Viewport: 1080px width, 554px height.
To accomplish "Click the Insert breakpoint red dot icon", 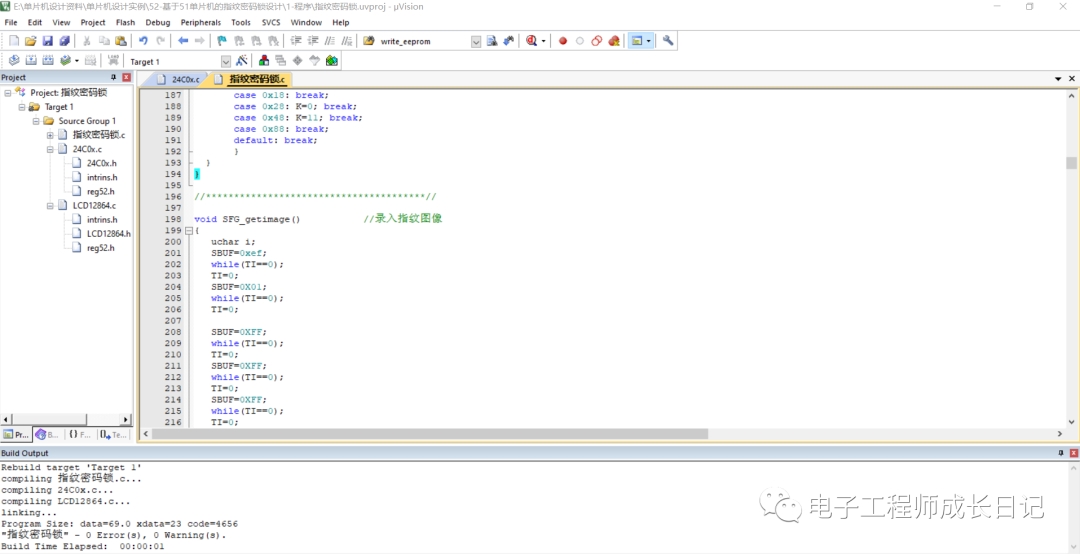I will (x=563, y=41).
